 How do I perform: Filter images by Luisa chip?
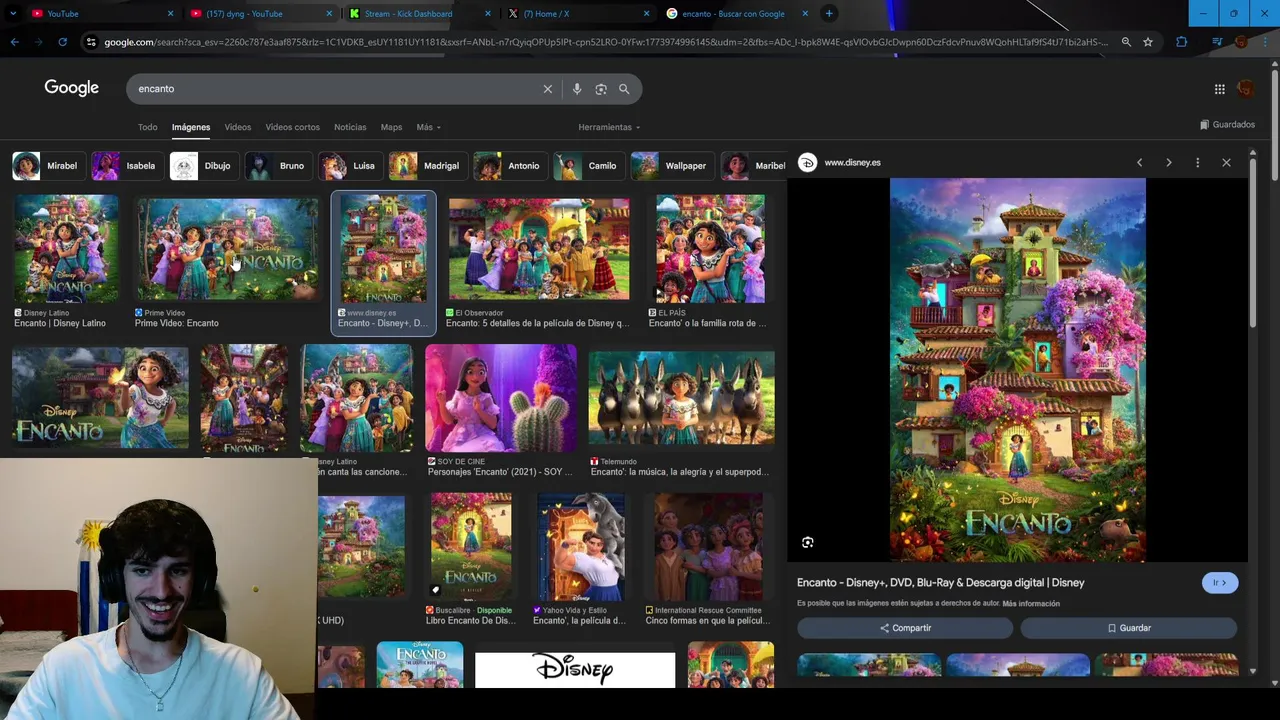click(x=349, y=166)
